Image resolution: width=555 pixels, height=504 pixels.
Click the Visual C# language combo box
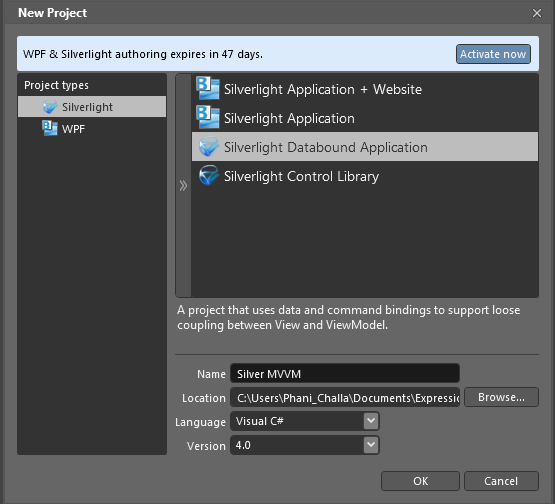[305, 421]
